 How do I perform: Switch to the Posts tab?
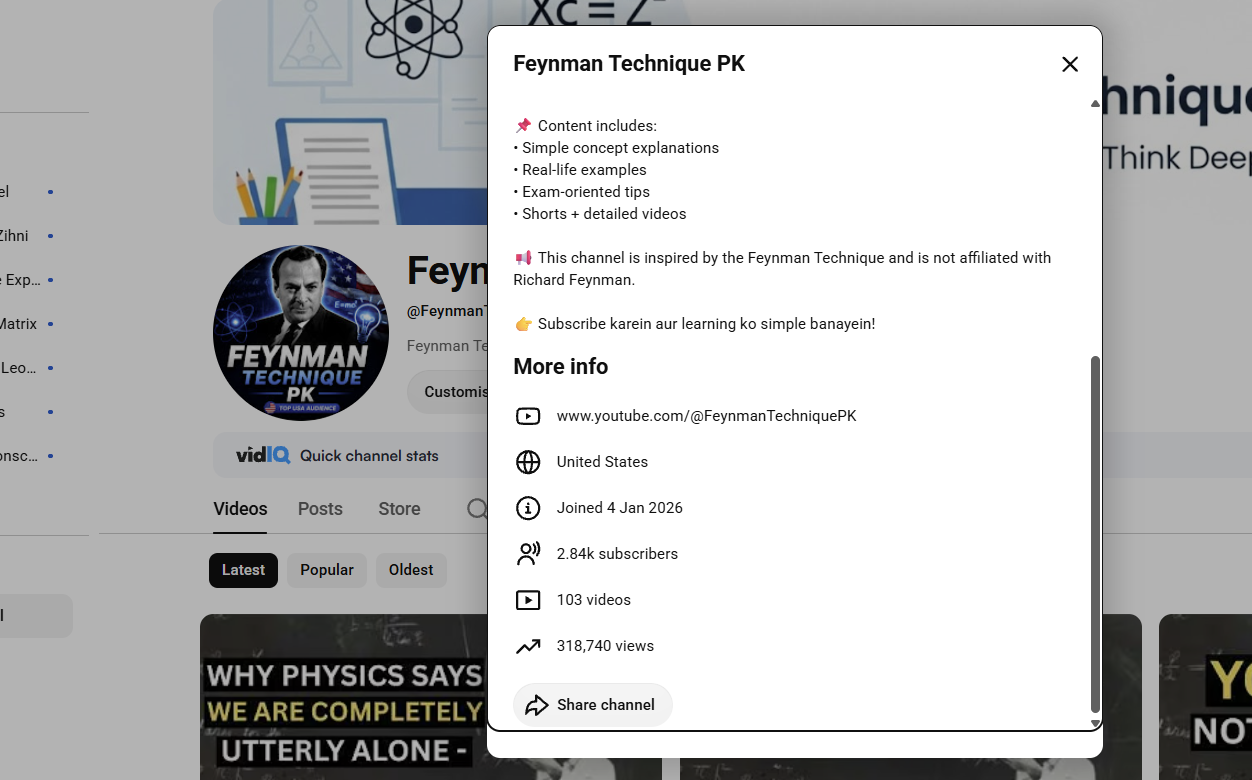[x=320, y=509]
